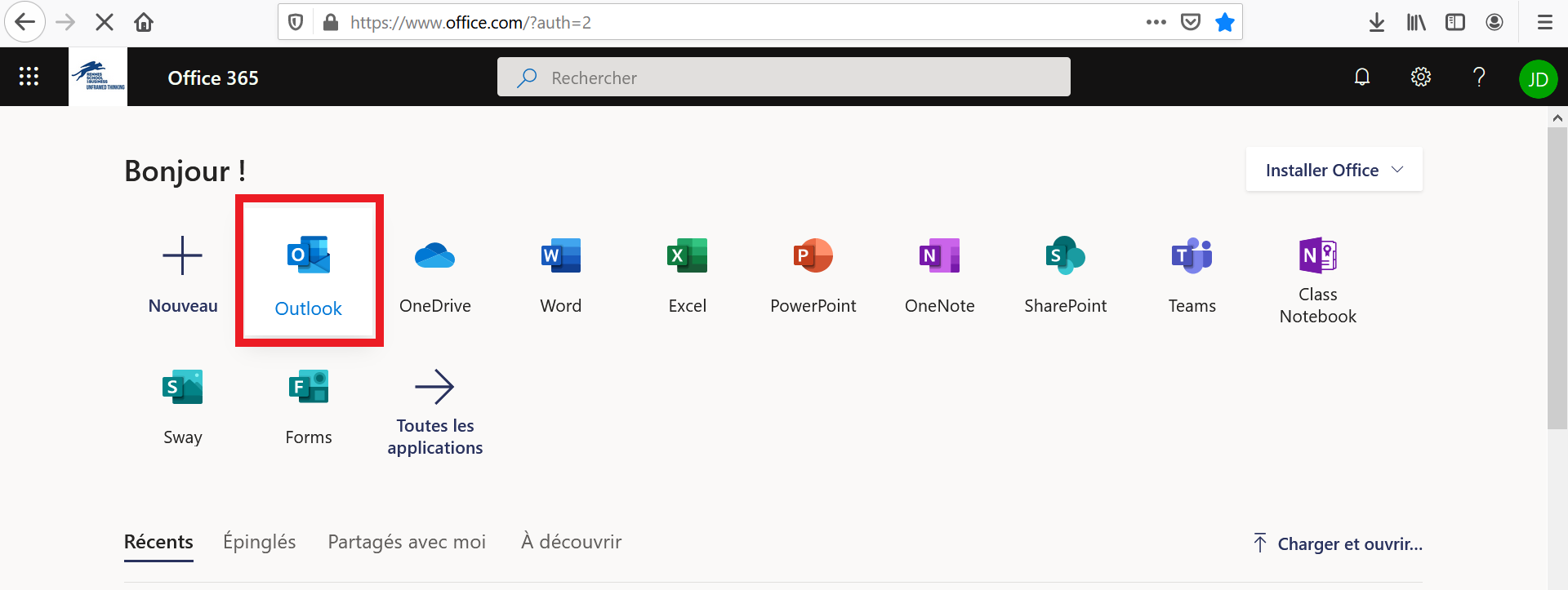Open page actions three-dots menu
The image size is (1568, 590).
1156,22
